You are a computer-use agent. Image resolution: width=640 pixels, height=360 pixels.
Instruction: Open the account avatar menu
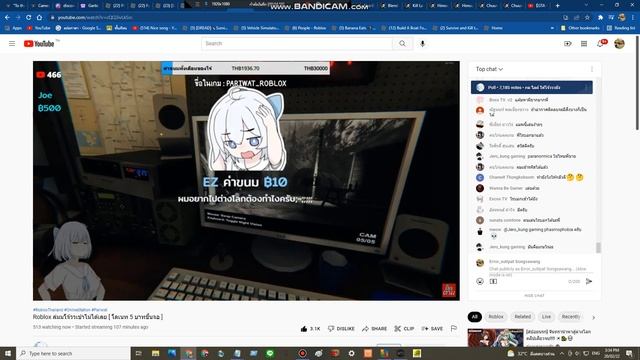tap(619, 43)
